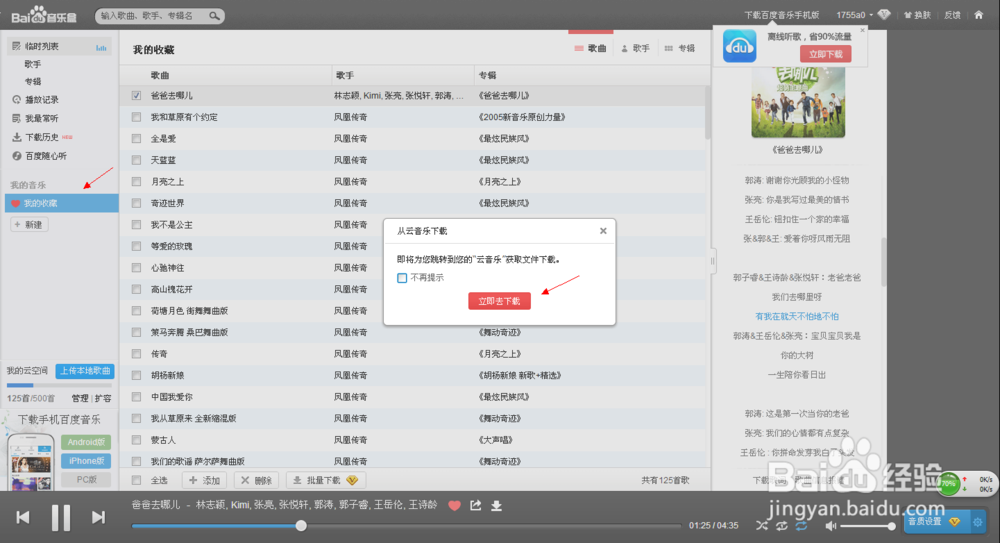1000x543 pixels.
Task: Click 上传本地歌曲 upload button
Action: click(x=85, y=371)
